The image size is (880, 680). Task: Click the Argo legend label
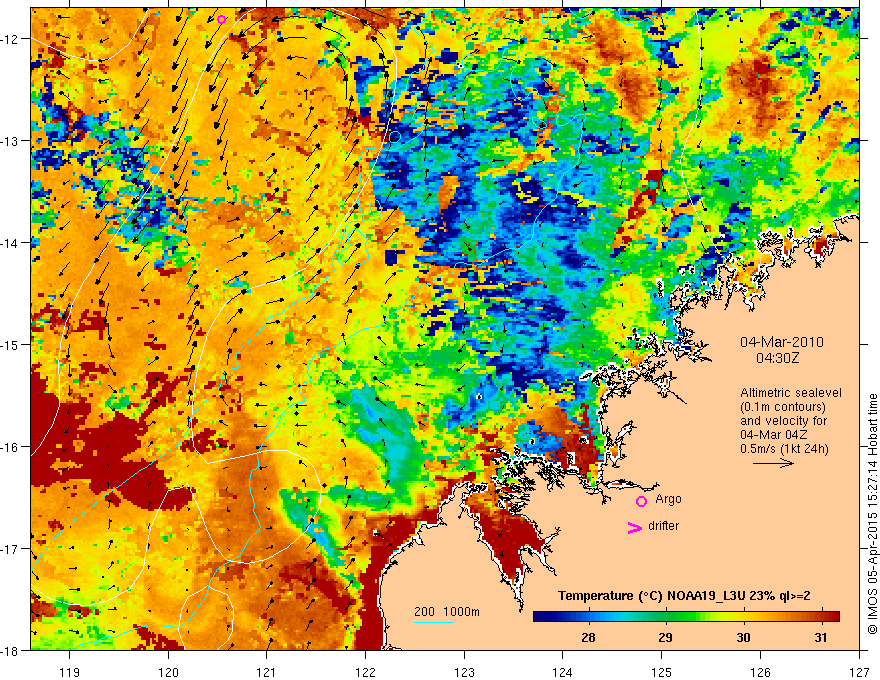(x=668, y=499)
